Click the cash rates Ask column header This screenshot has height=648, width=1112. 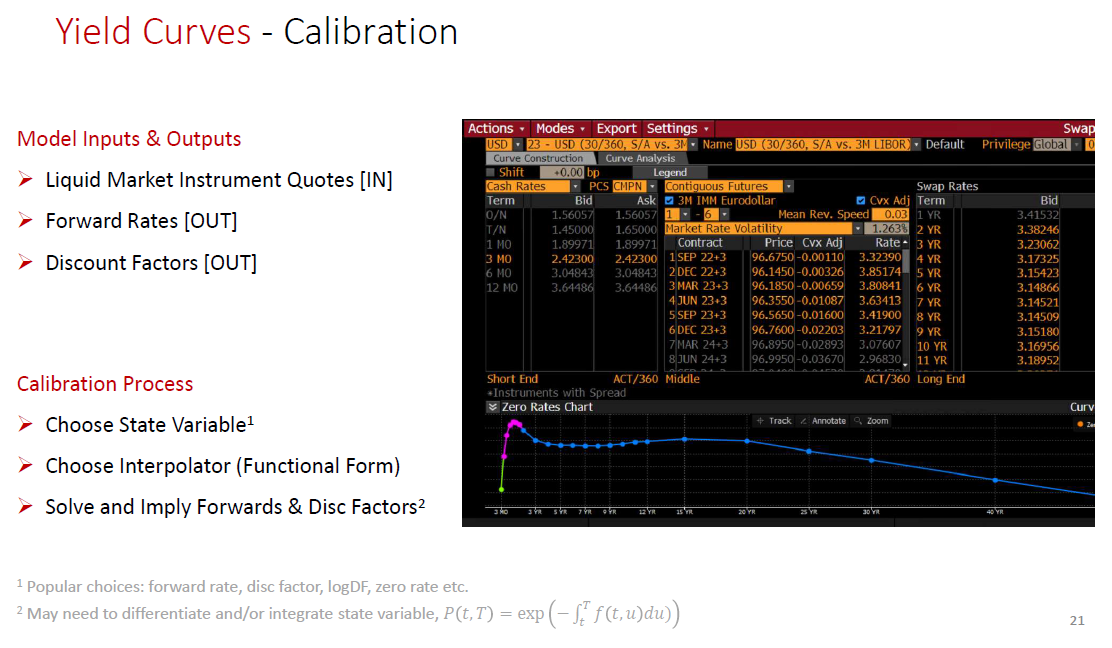click(646, 201)
